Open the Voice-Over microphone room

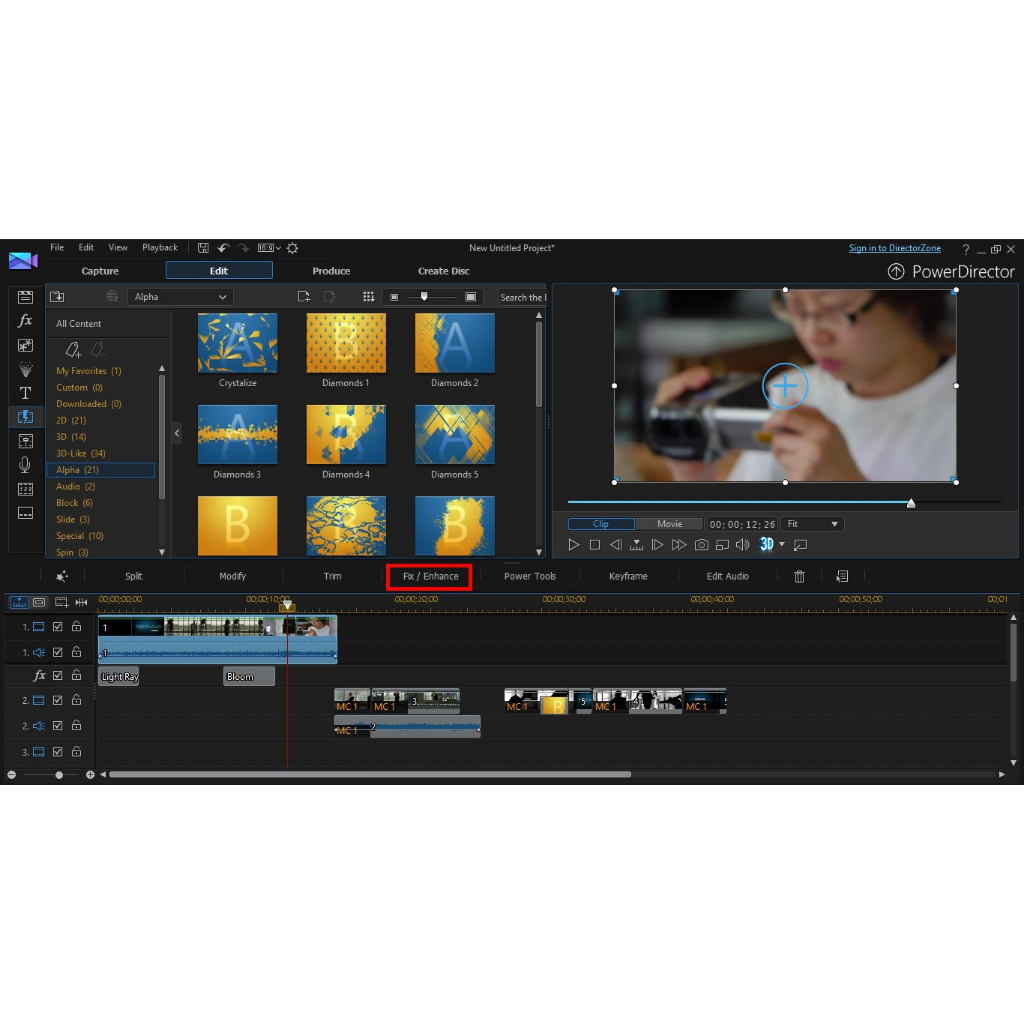coord(25,465)
